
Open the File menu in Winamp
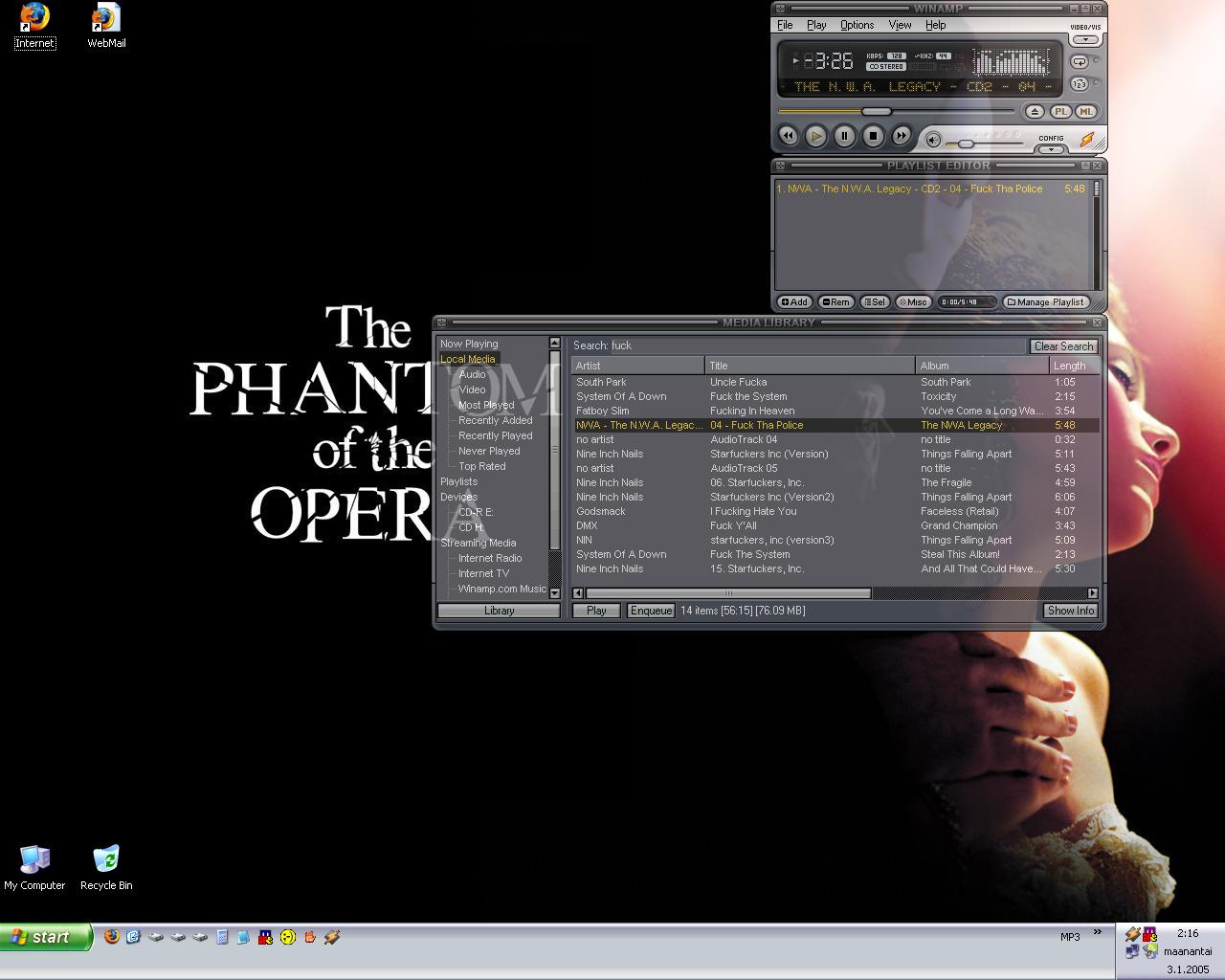785,25
